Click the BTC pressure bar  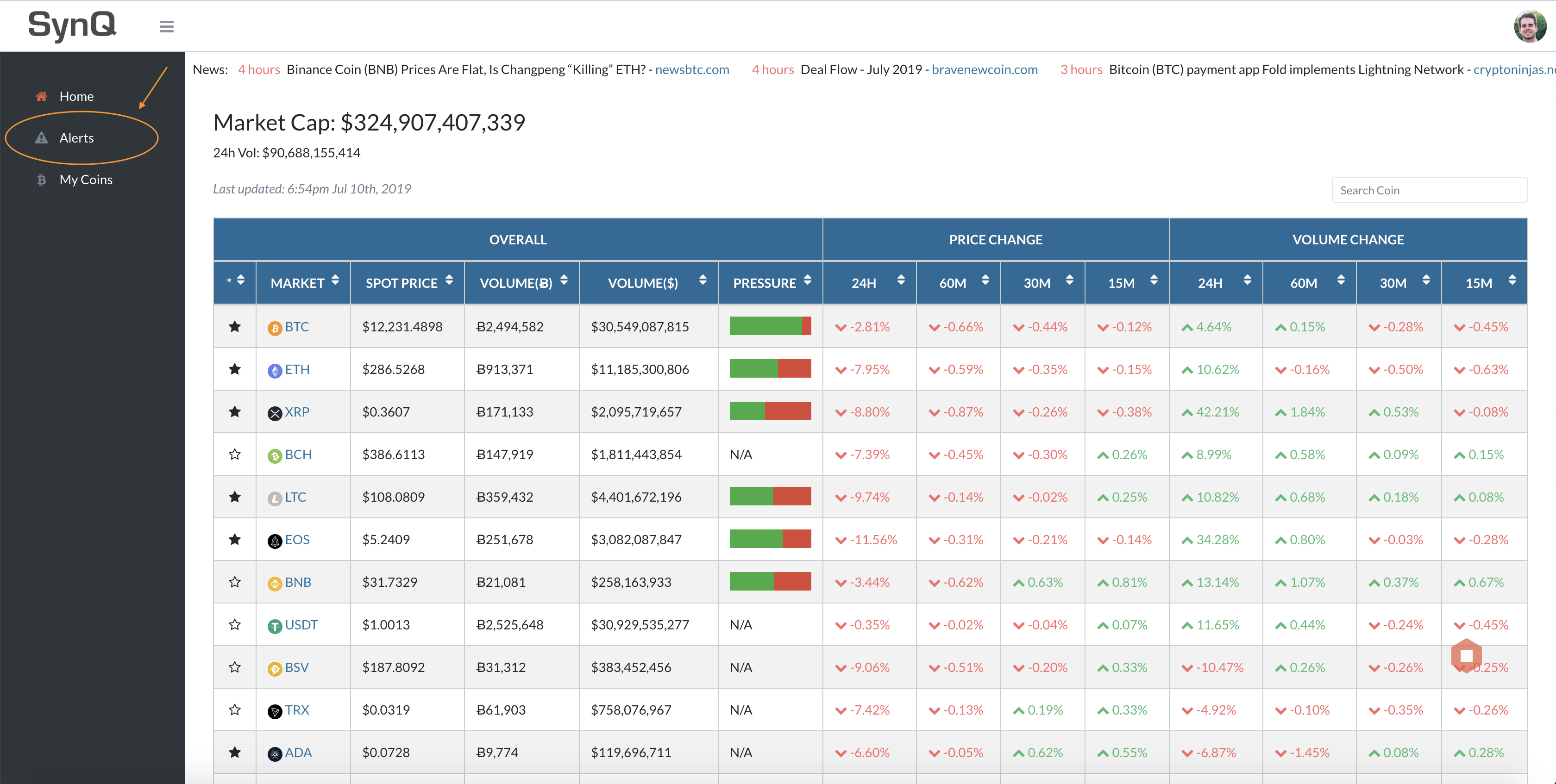pyautogui.click(x=770, y=326)
